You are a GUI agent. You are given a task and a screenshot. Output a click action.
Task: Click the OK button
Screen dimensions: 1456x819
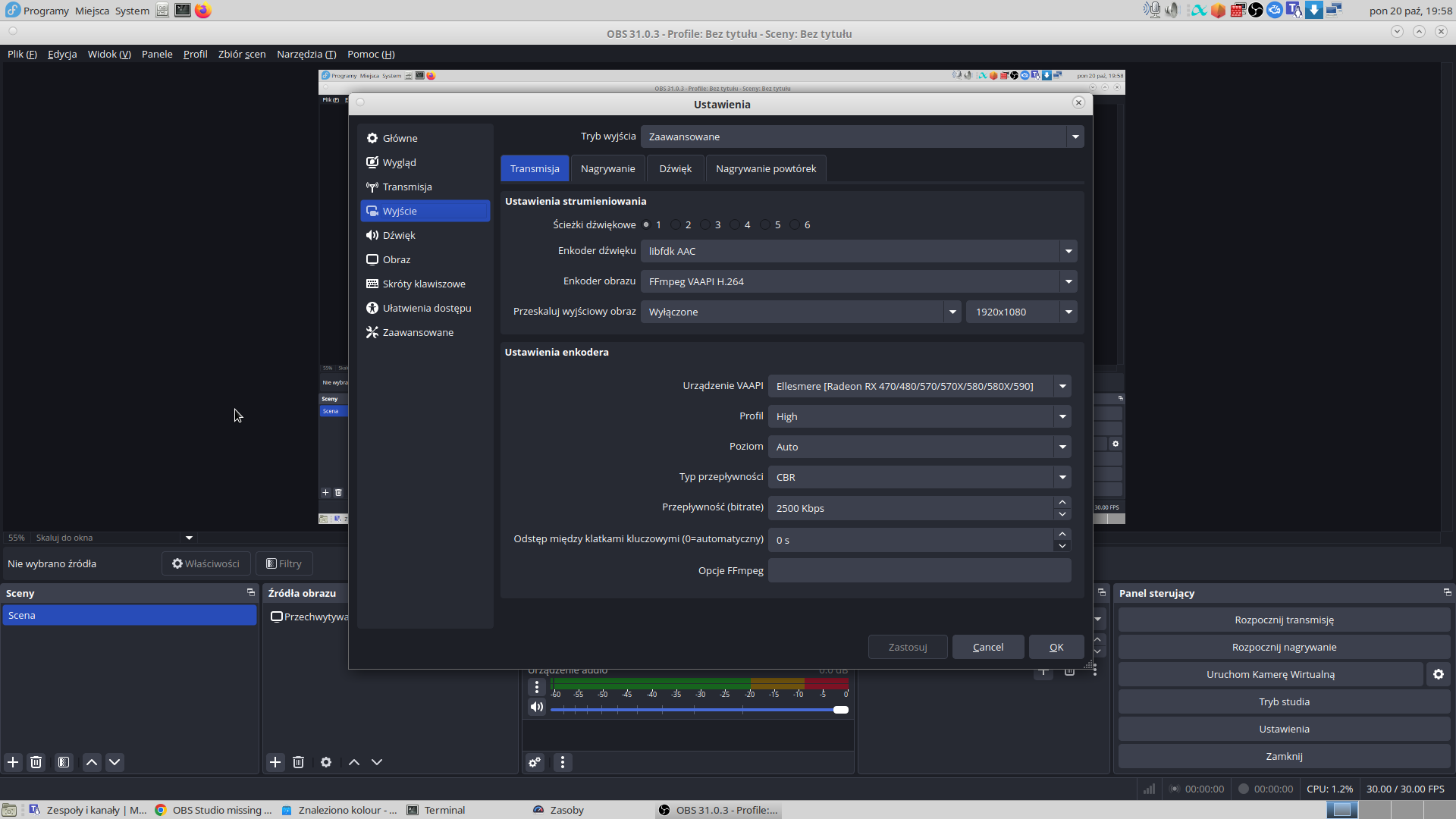tap(1056, 647)
